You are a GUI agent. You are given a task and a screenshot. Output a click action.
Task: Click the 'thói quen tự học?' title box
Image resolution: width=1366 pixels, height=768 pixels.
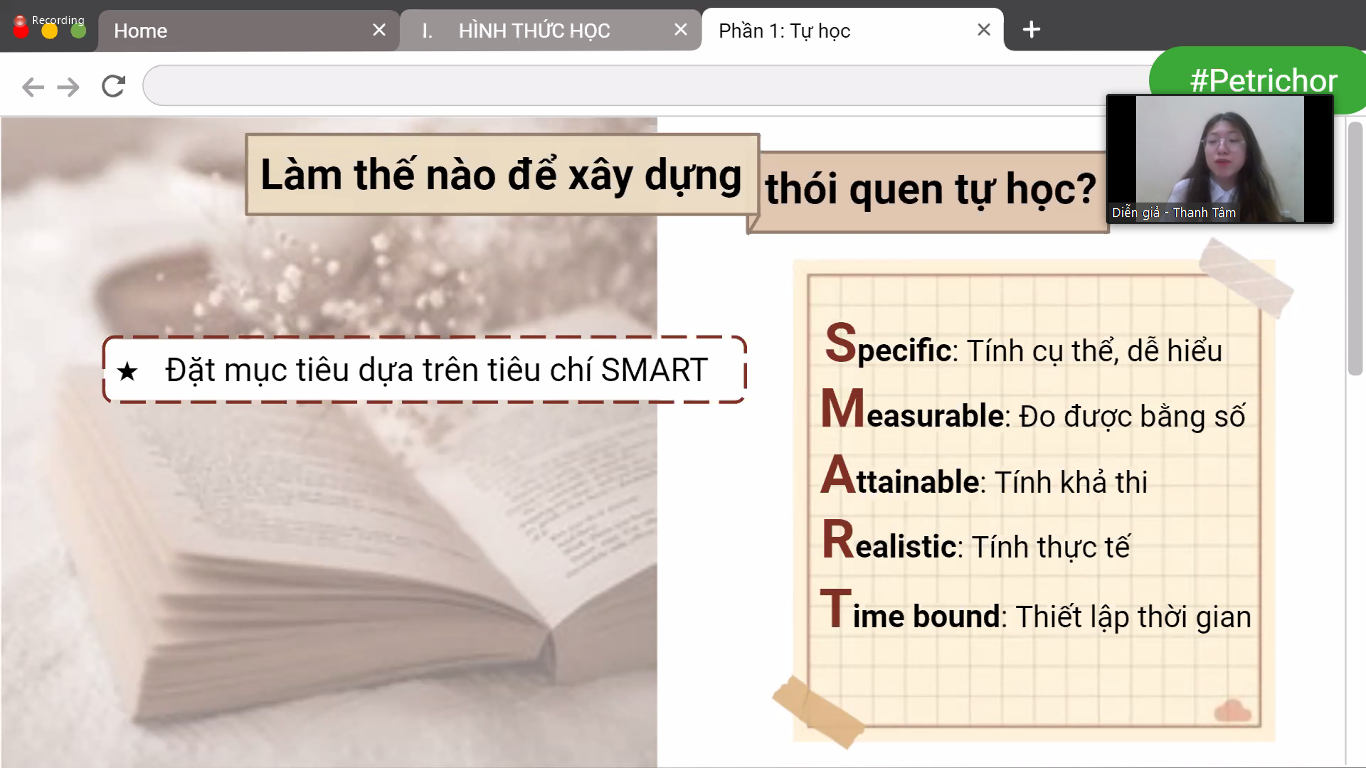pyautogui.click(x=930, y=188)
